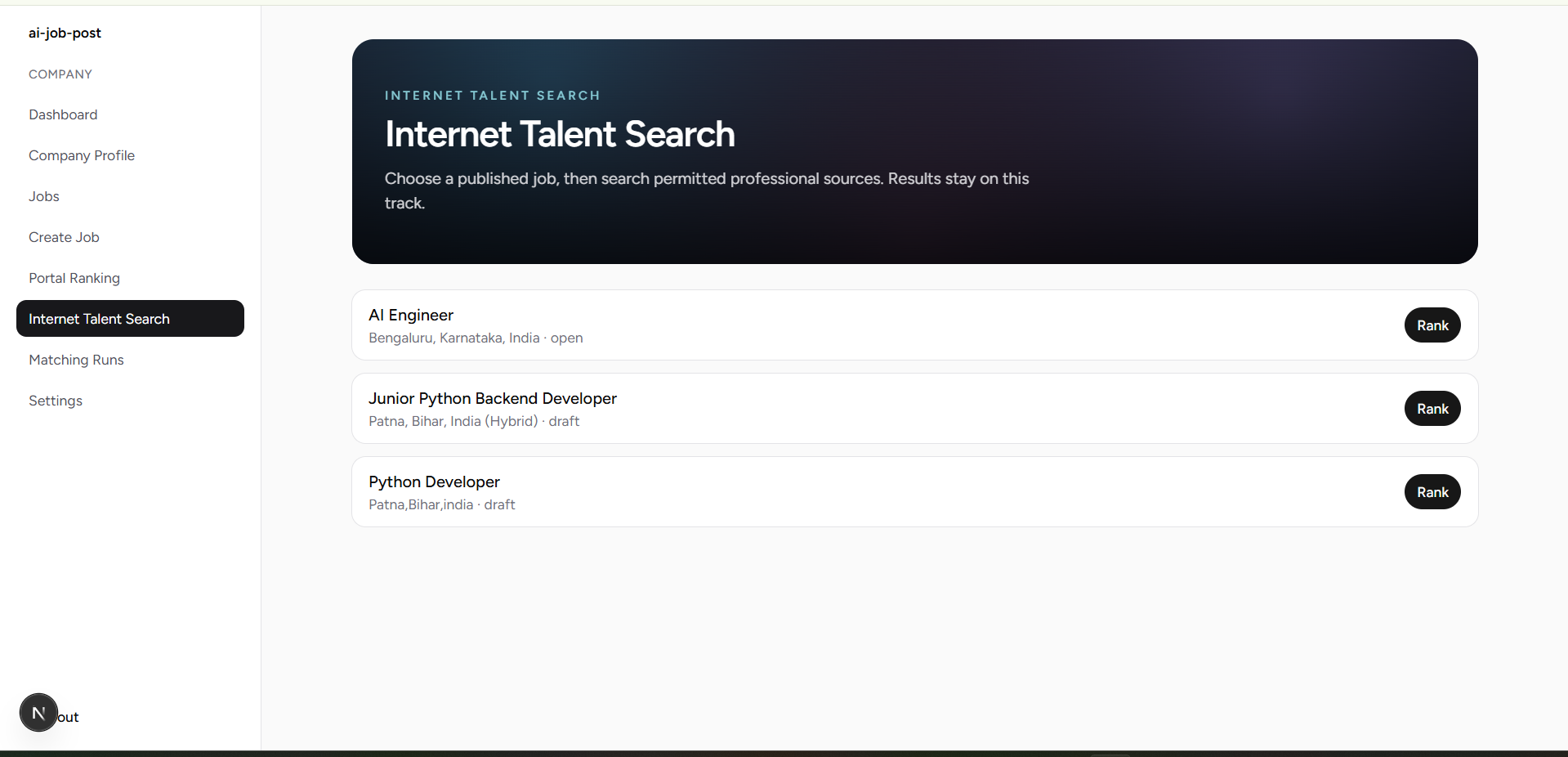Image resolution: width=1568 pixels, height=757 pixels.
Task: Open Settings in sidebar
Action: 56,401
